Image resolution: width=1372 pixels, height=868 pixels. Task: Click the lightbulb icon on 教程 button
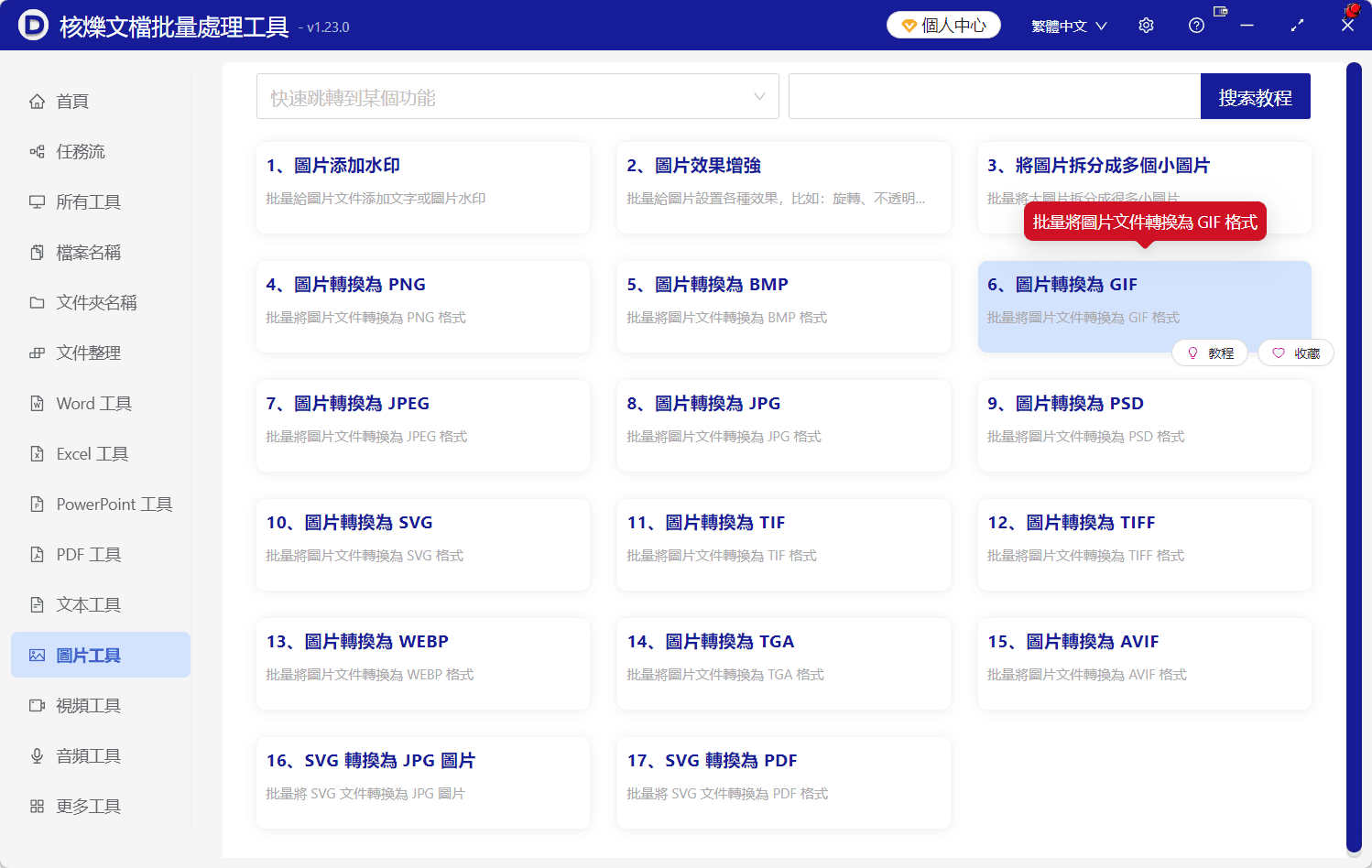(1192, 353)
